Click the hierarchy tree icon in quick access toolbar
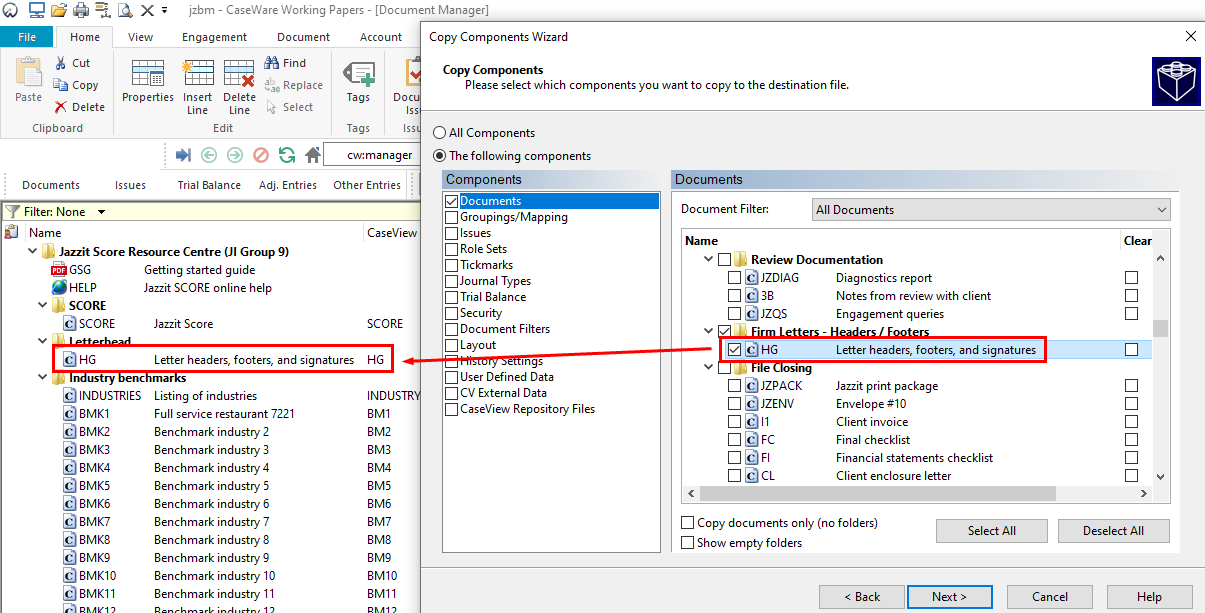Screen dimensions: 1205x613 pos(102,10)
